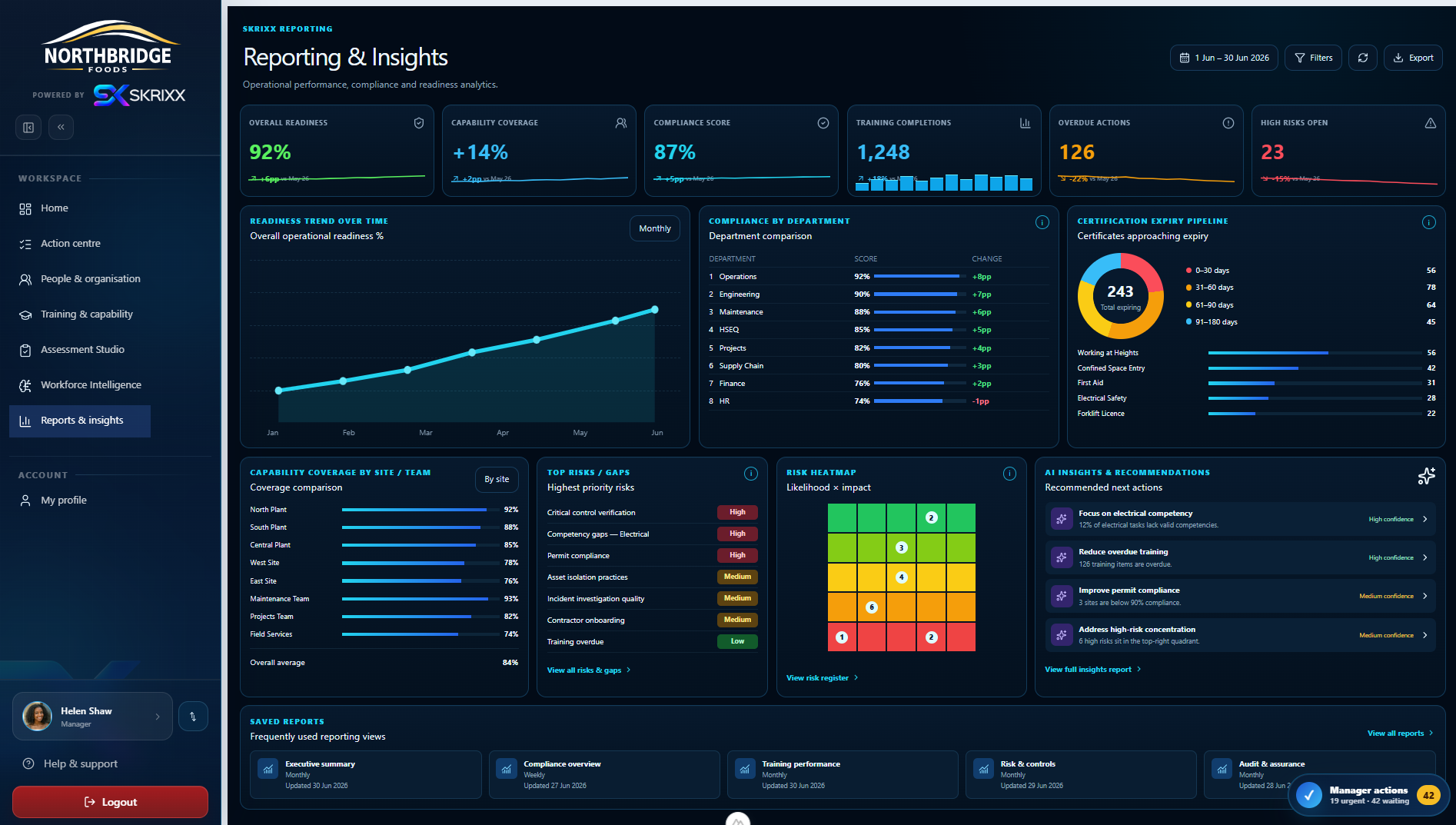The image size is (1456, 825).
Task: Click the Action centre checklist icon
Action: (25, 244)
